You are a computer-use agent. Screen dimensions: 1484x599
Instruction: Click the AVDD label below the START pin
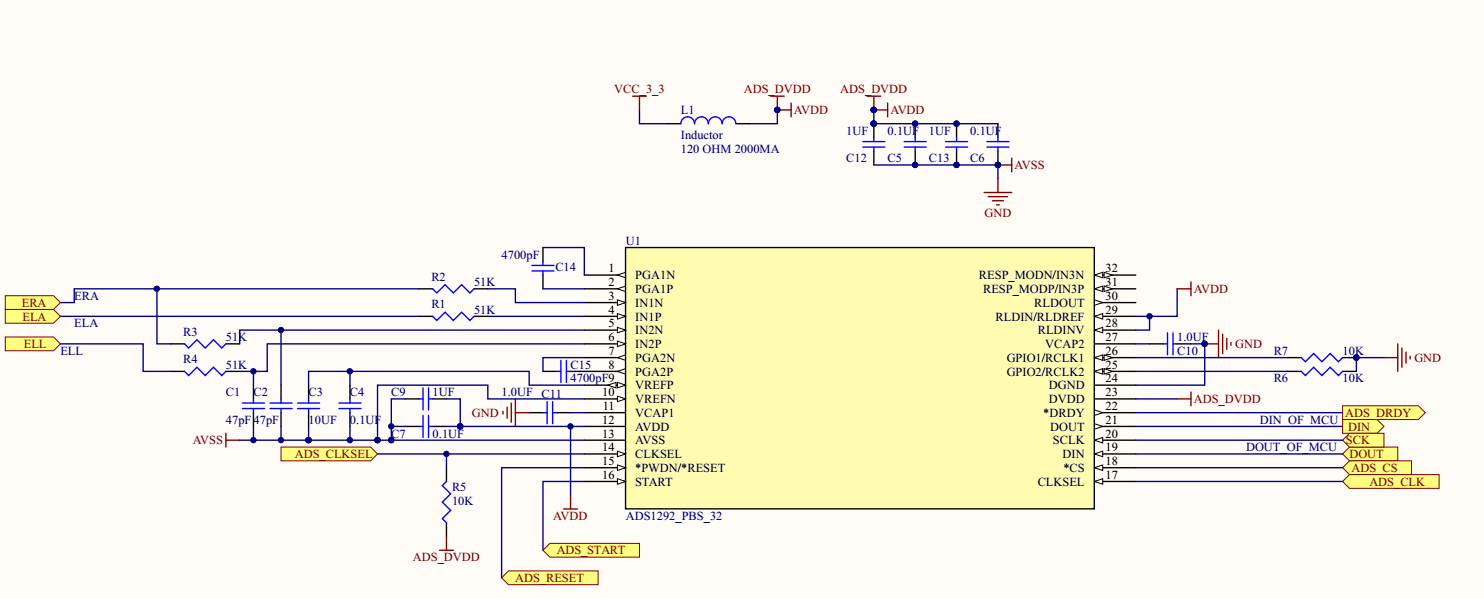570,516
